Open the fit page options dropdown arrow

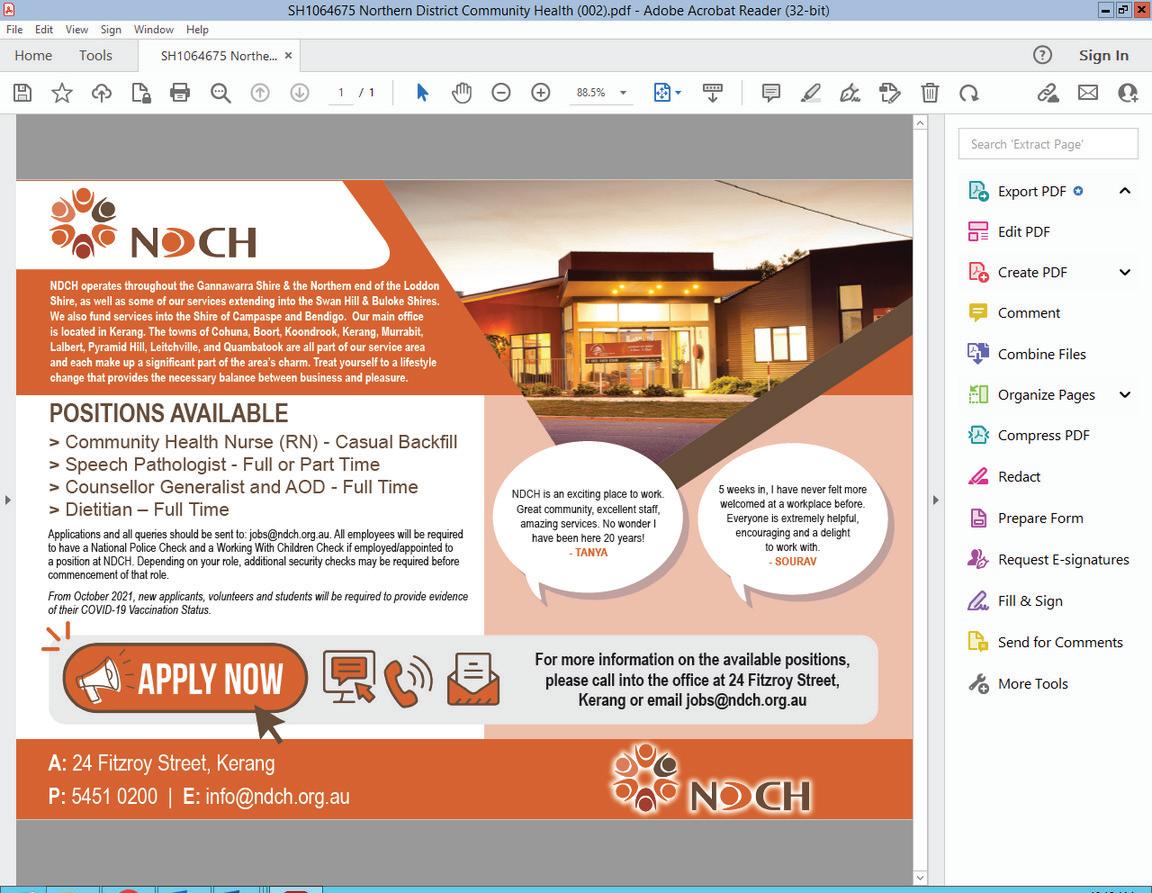pyautogui.click(x=678, y=93)
